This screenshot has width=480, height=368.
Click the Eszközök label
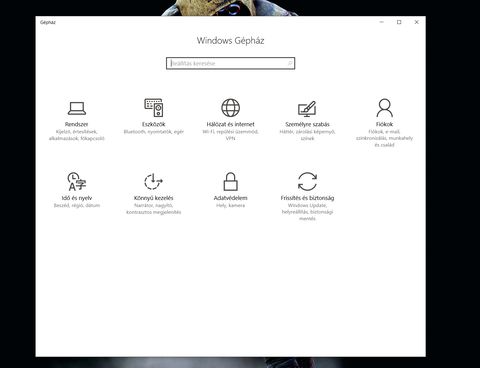[154, 124]
